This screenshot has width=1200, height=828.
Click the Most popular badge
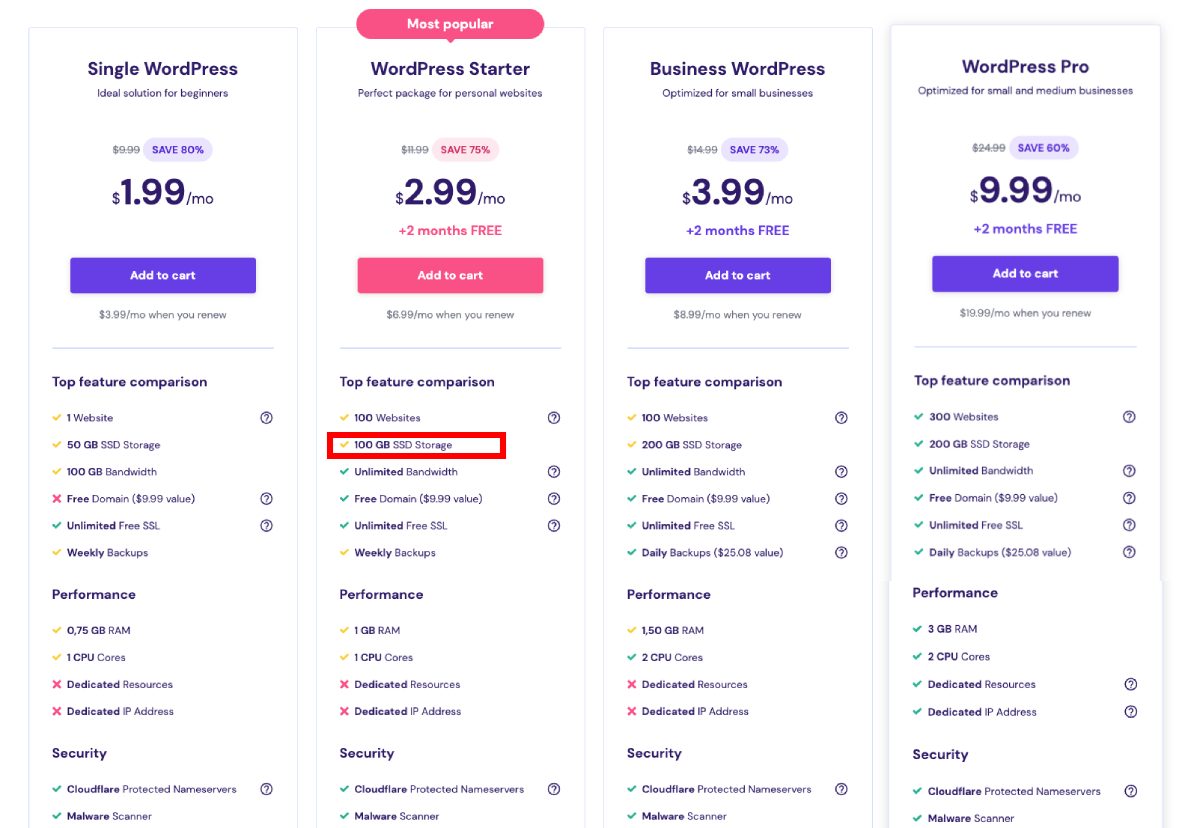(x=450, y=23)
